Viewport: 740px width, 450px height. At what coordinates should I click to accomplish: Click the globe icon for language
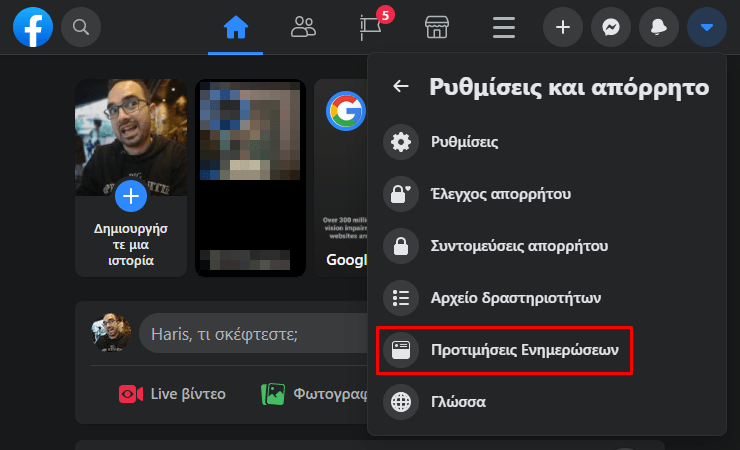[x=401, y=402]
